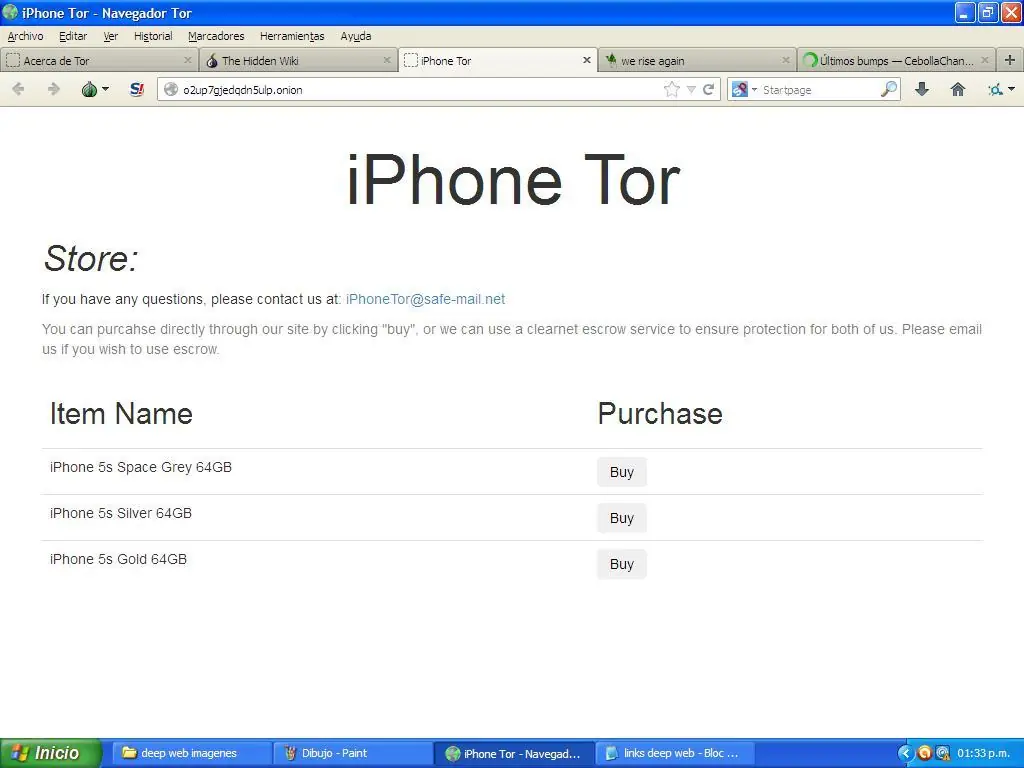The width and height of the screenshot is (1024, 768).
Task: Open the Editar menu
Action: coord(72,36)
